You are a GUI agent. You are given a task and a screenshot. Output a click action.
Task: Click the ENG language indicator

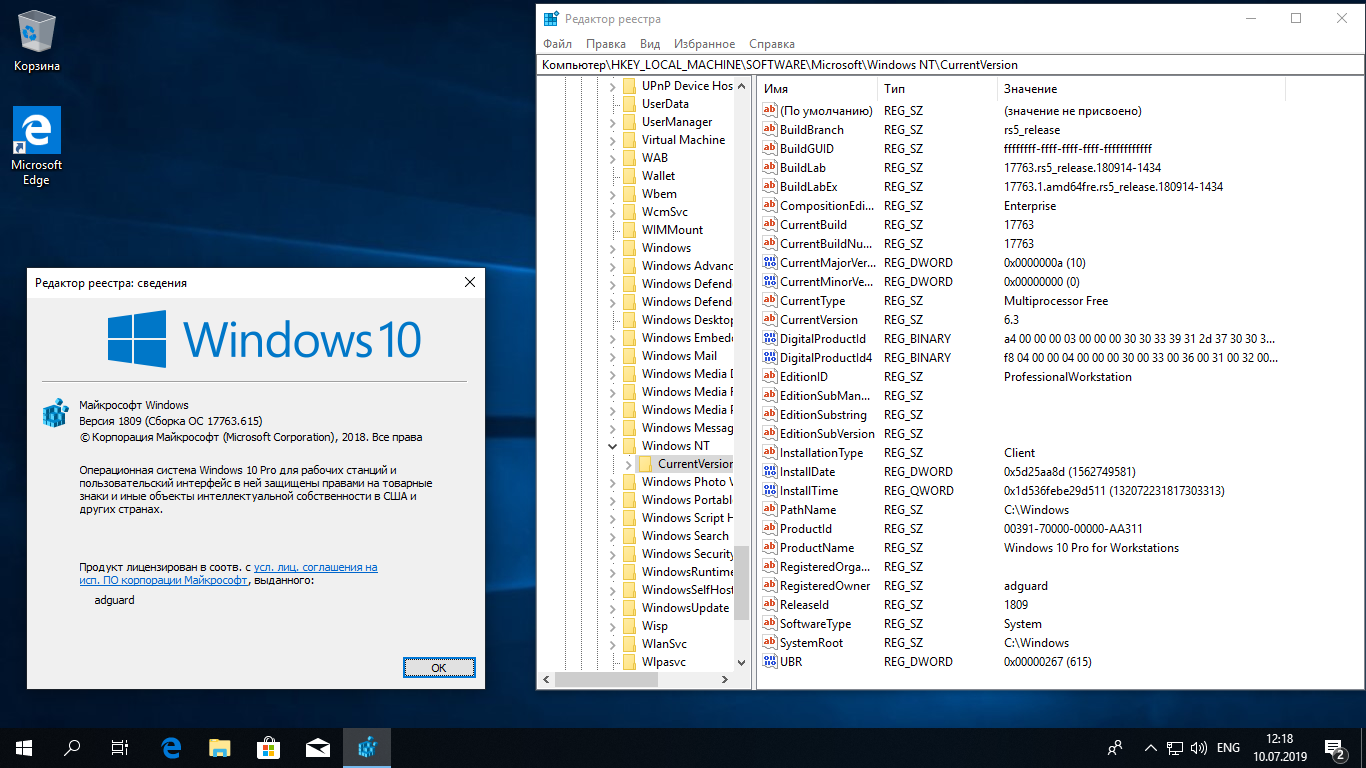(1228, 748)
